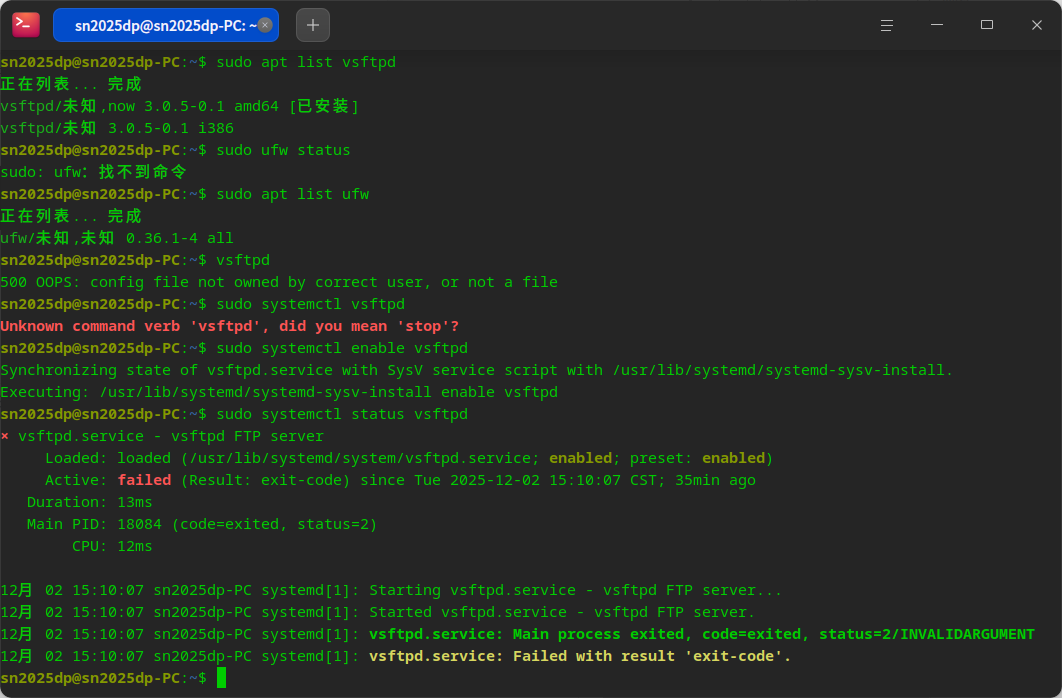
Task: Click the "Main process exited" log entry
Action: [x=517, y=634]
